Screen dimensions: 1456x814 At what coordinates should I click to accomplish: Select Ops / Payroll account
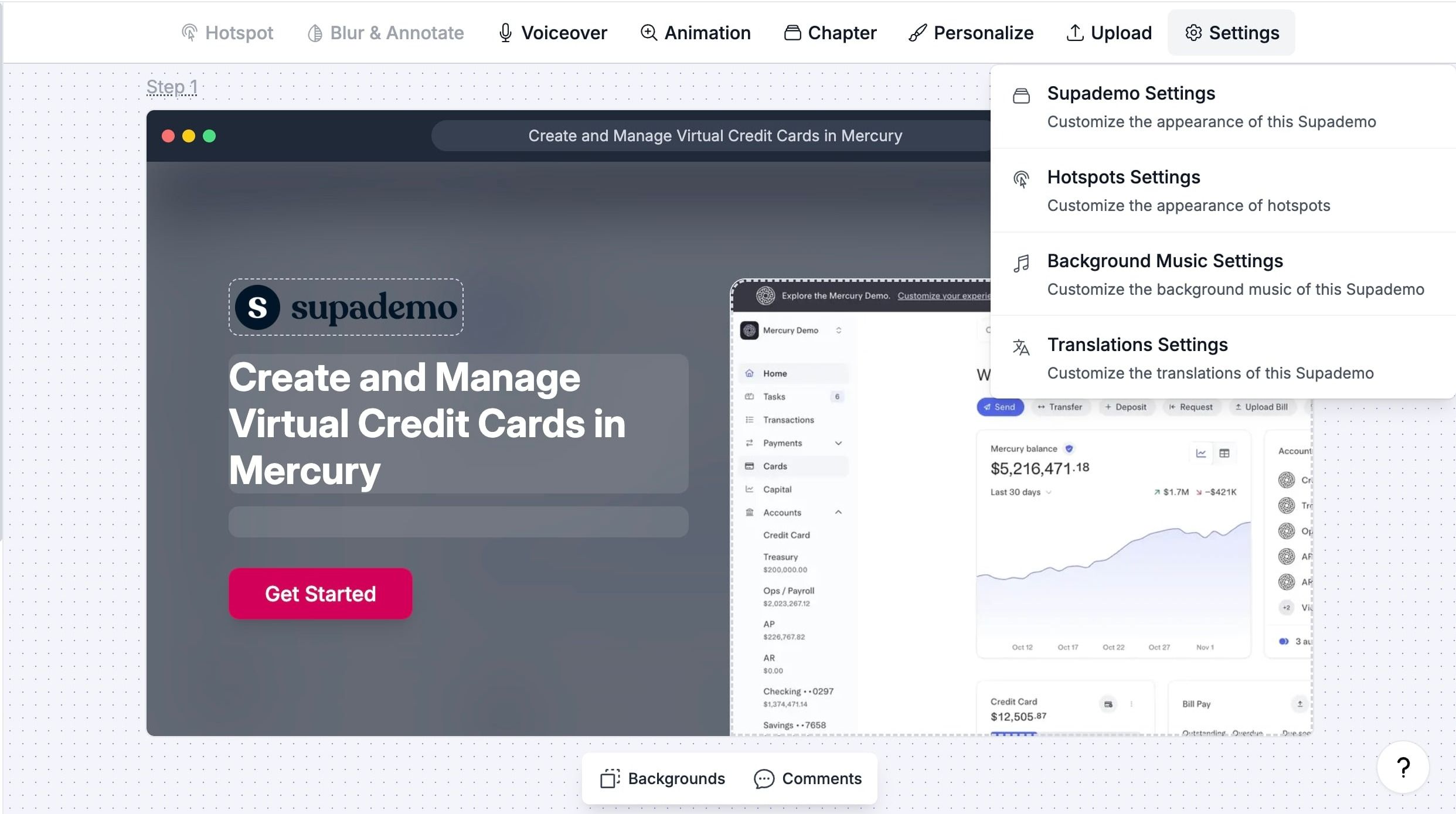[788, 597]
